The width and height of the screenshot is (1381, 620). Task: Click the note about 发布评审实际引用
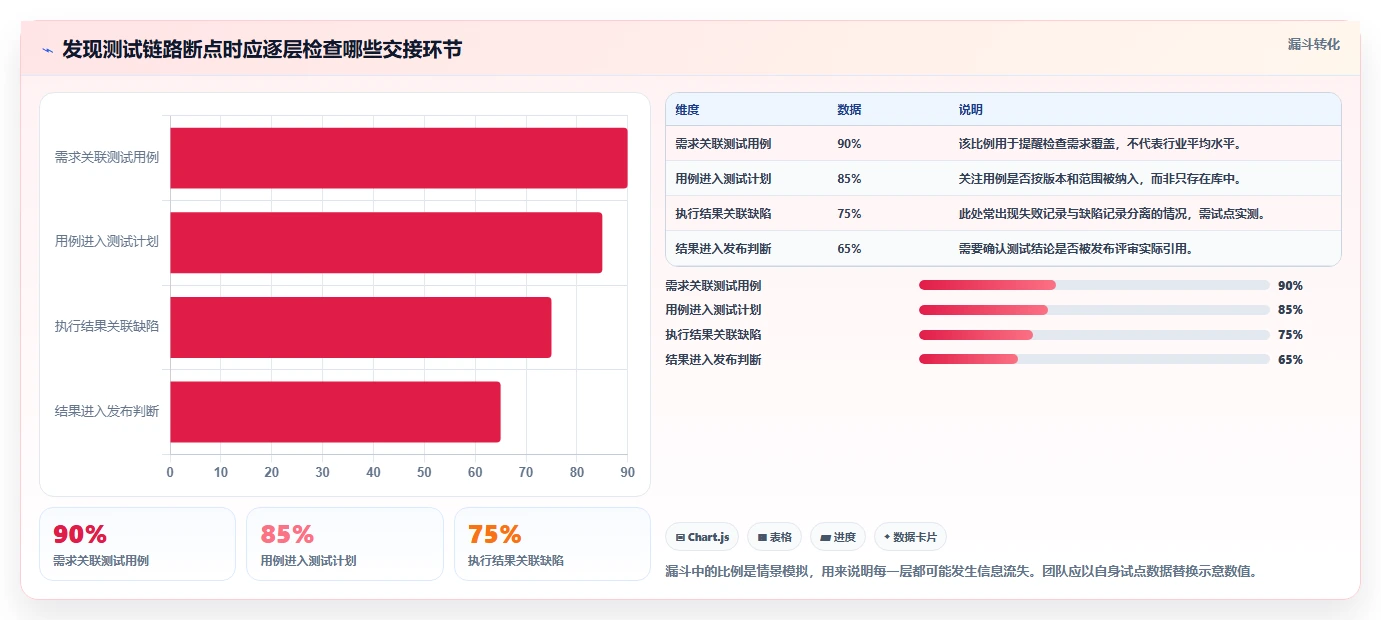[1075, 249]
